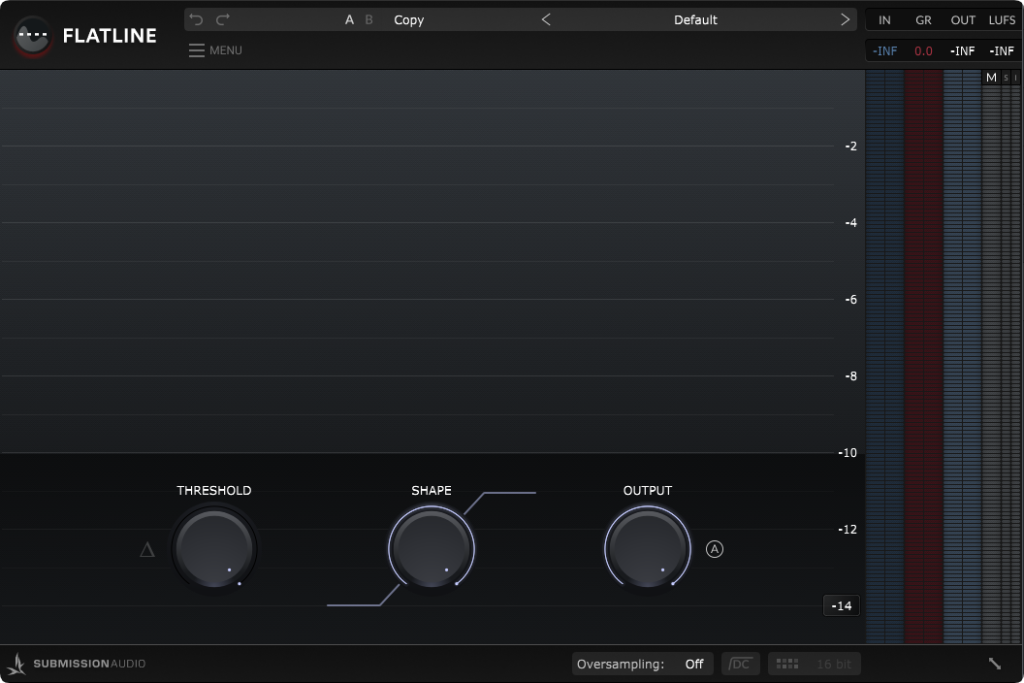
Task: Click the -14 scale value box
Action: point(841,606)
